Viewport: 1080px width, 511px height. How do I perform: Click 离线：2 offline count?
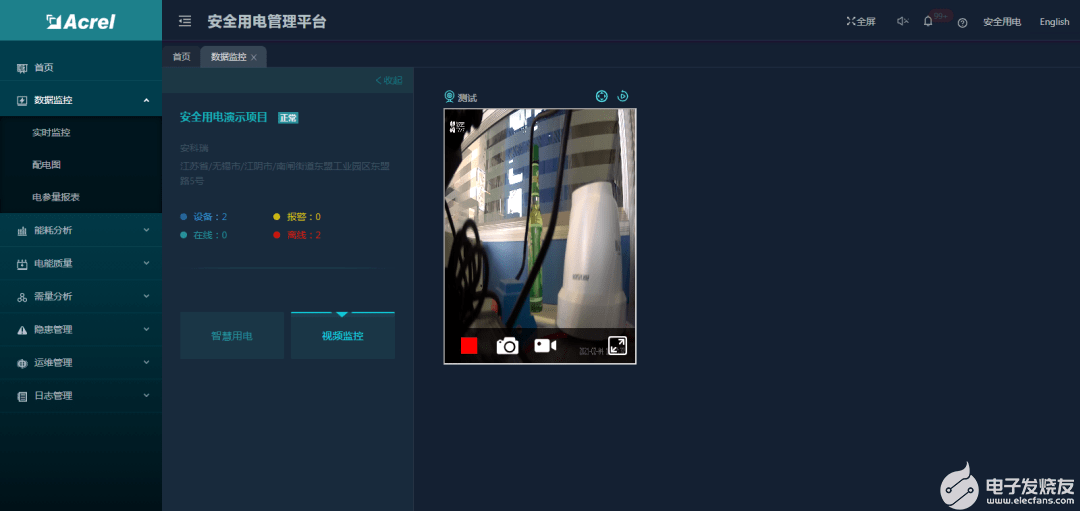pyautogui.click(x=297, y=235)
